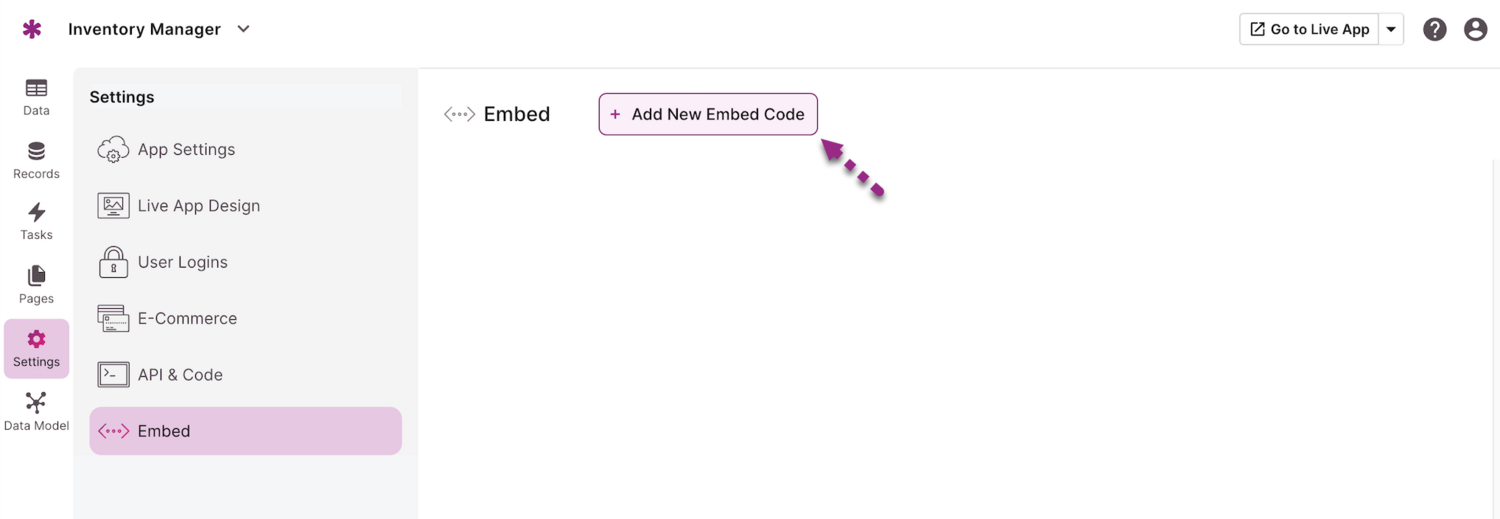Open API & Code settings
1500x519 pixels.
click(180, 375)
